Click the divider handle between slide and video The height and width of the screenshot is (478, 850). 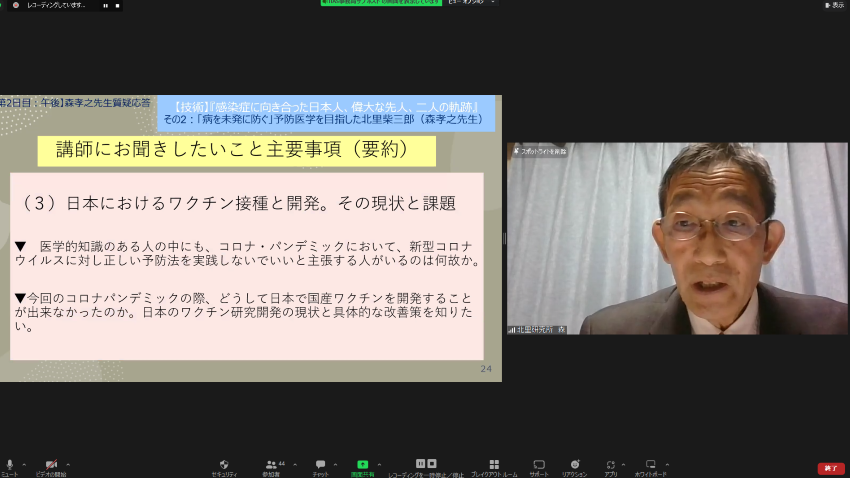pos(504,239)
